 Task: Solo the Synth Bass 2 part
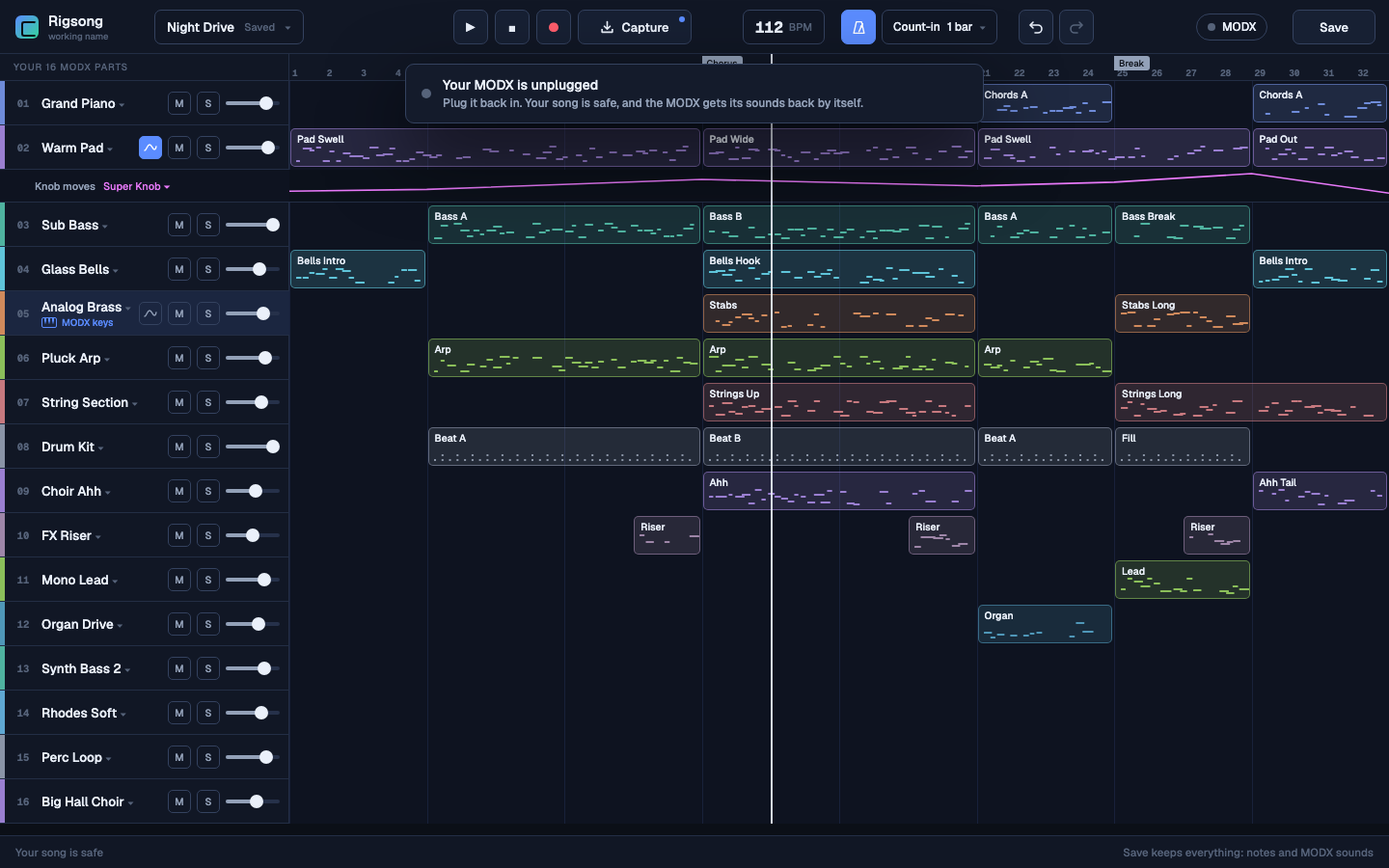click(x=208, y=668)
